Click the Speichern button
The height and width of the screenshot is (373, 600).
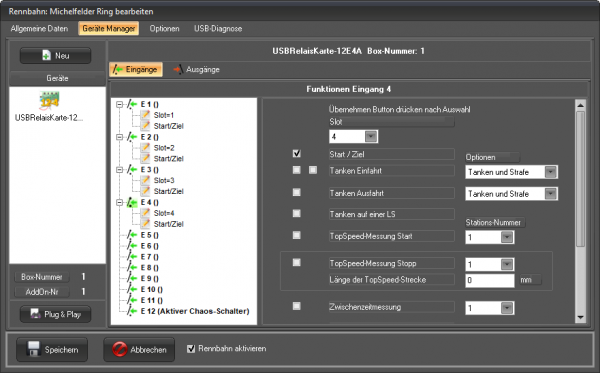pyautogui.click(x=52, y=349)
